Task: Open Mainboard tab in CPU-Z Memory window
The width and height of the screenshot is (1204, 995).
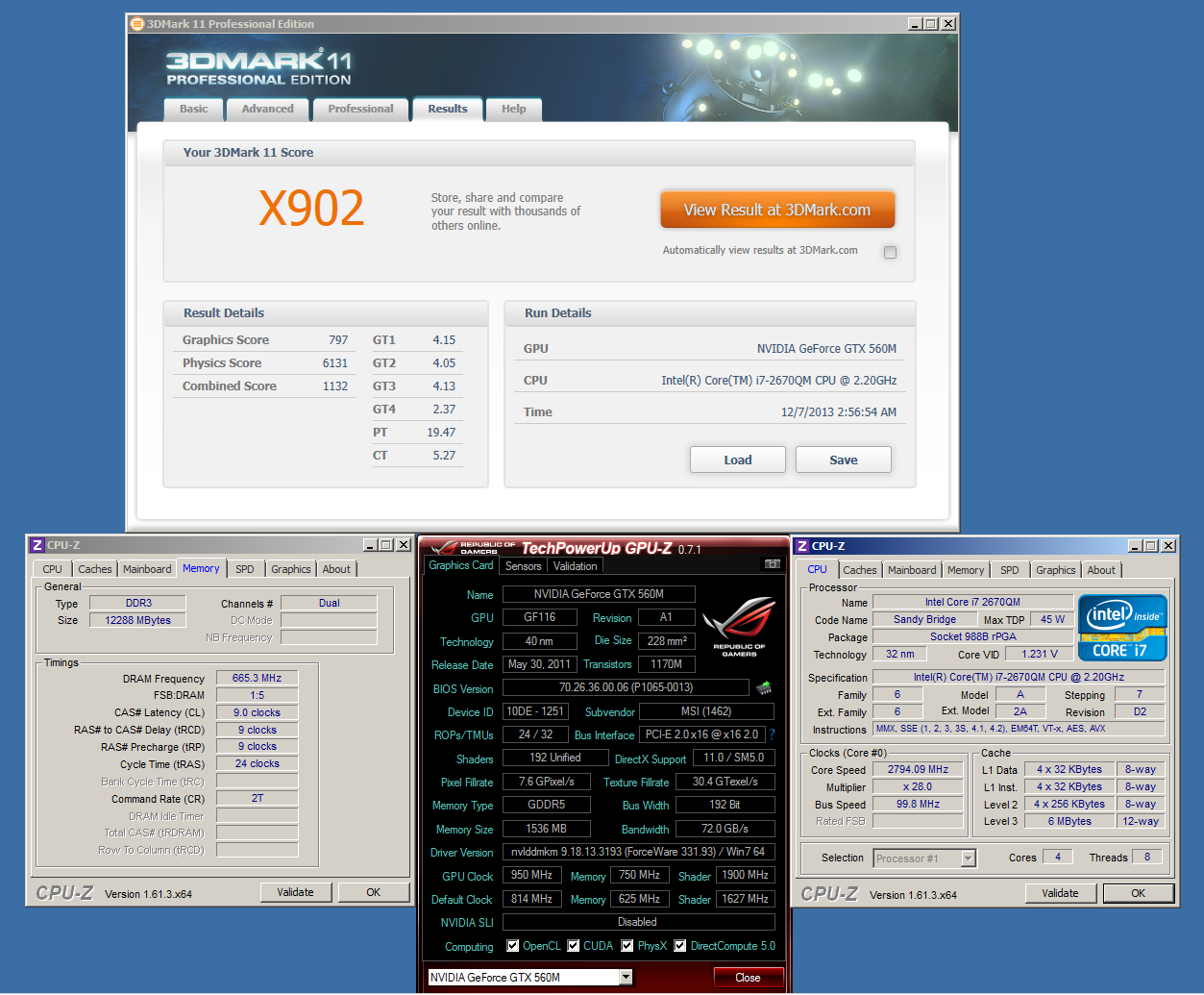Action: click(x=147, y=569)
